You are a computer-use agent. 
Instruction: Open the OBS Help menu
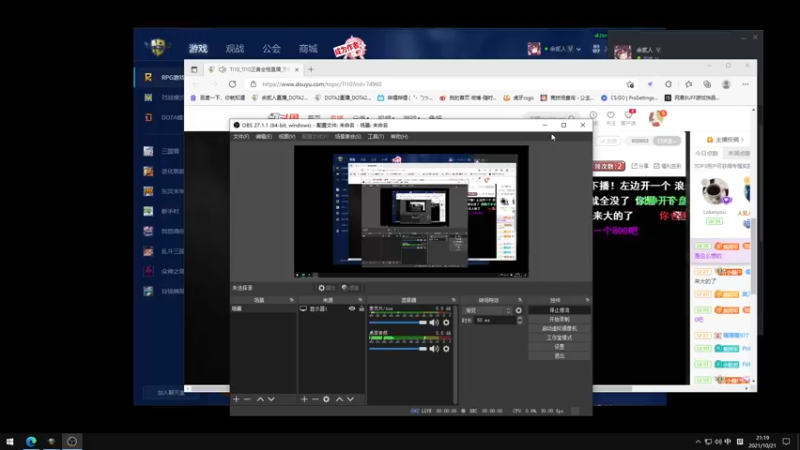[x=399, y=137]
